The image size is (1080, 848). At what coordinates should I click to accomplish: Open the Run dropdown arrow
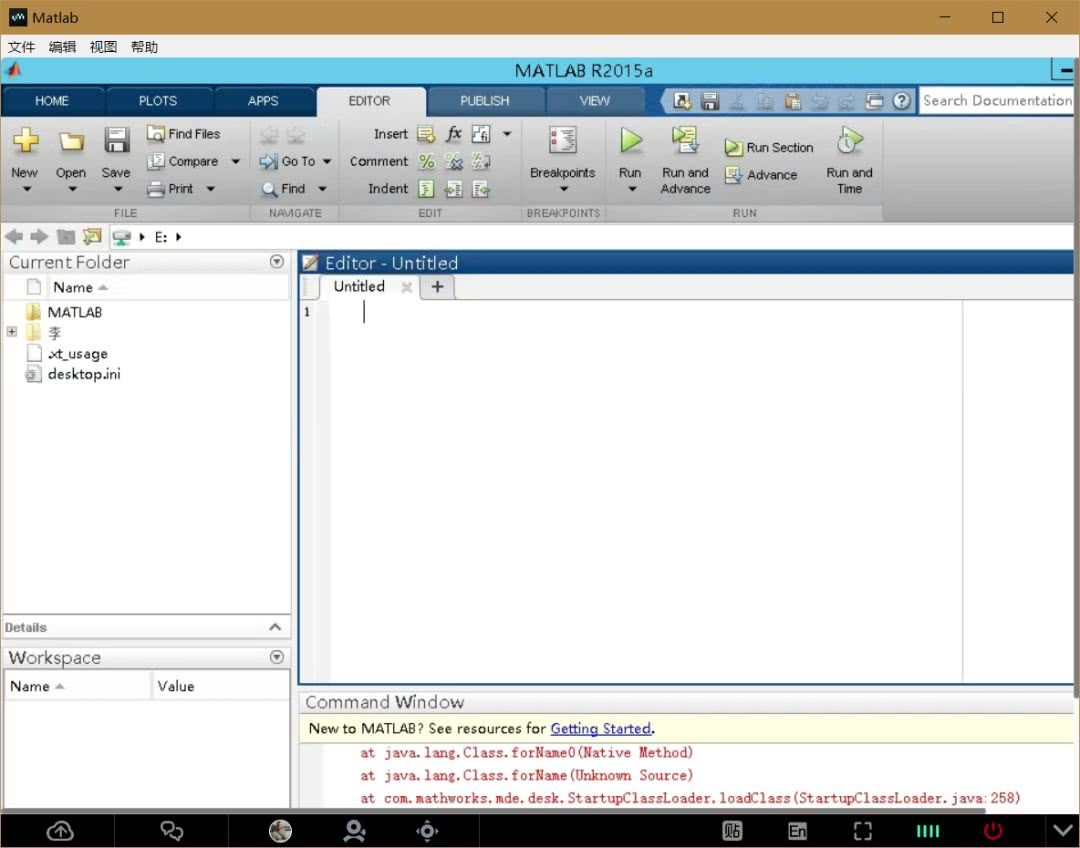pyautogui.click(x=632, y=189)
